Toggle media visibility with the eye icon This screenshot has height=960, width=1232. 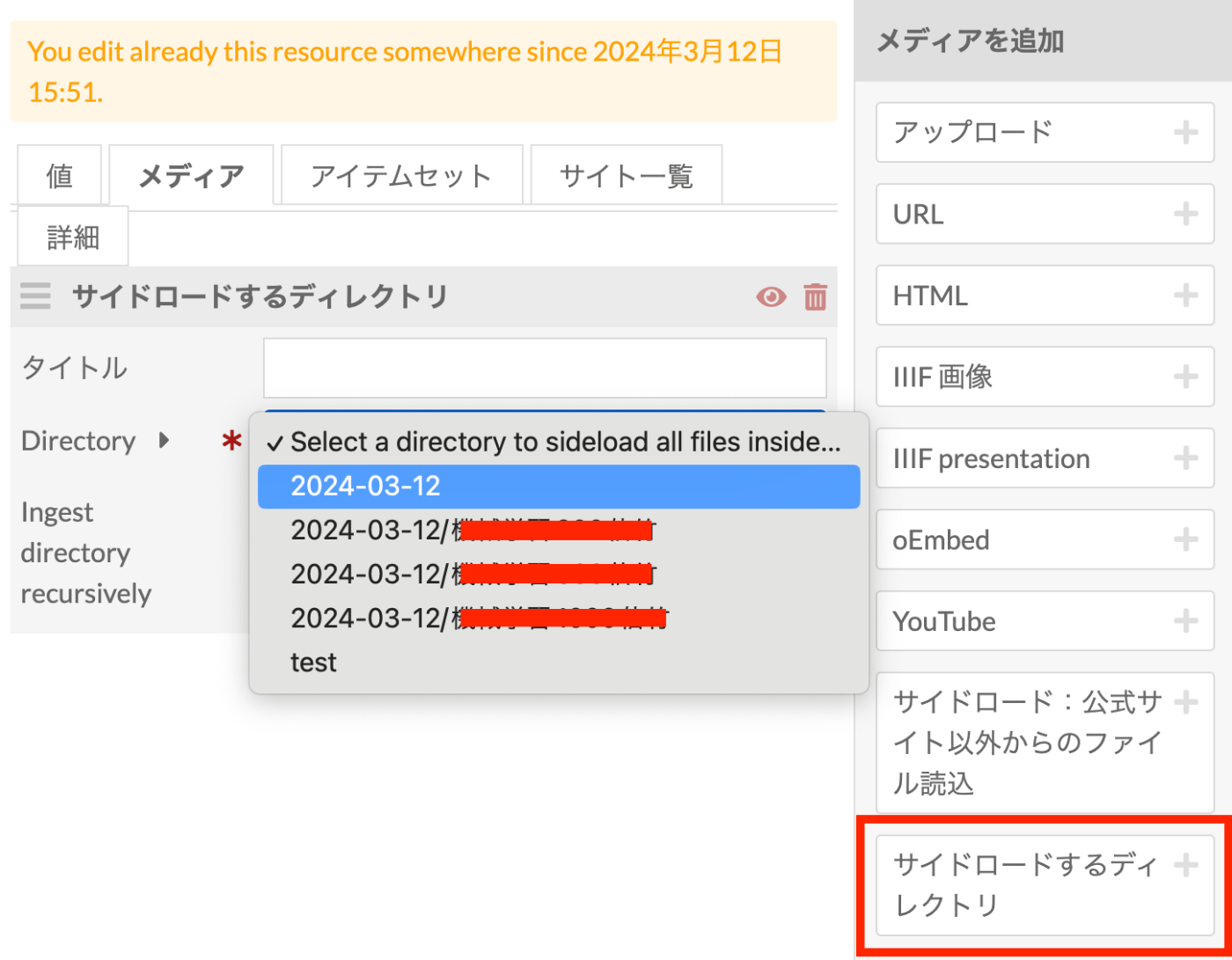pyautogui.click(x=772, y=297)
